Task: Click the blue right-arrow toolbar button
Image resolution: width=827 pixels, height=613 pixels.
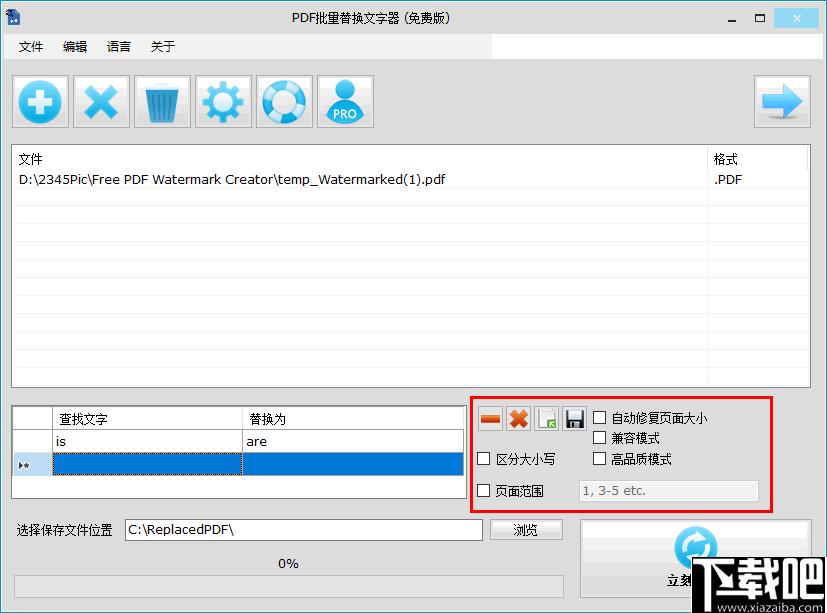Action: tap(782, 102)
